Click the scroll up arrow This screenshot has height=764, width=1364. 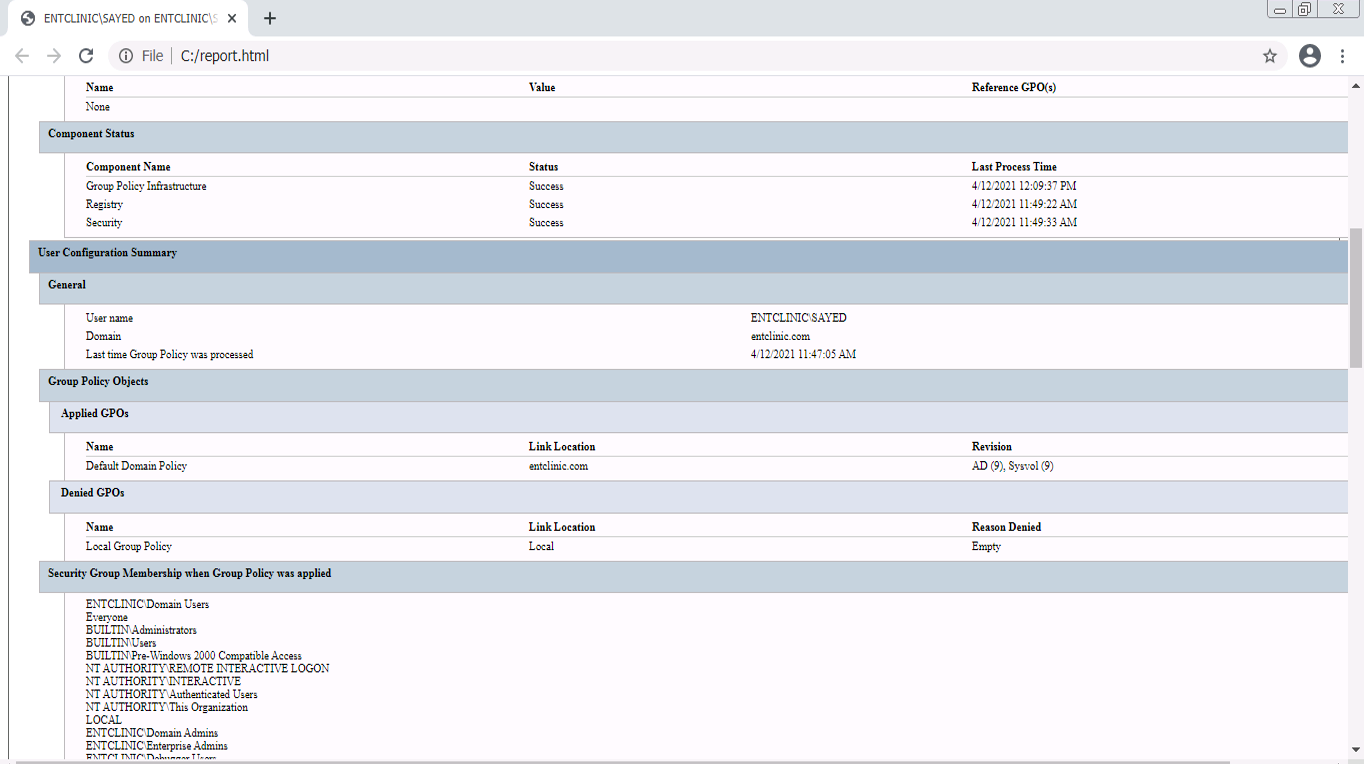[1356, 84]
